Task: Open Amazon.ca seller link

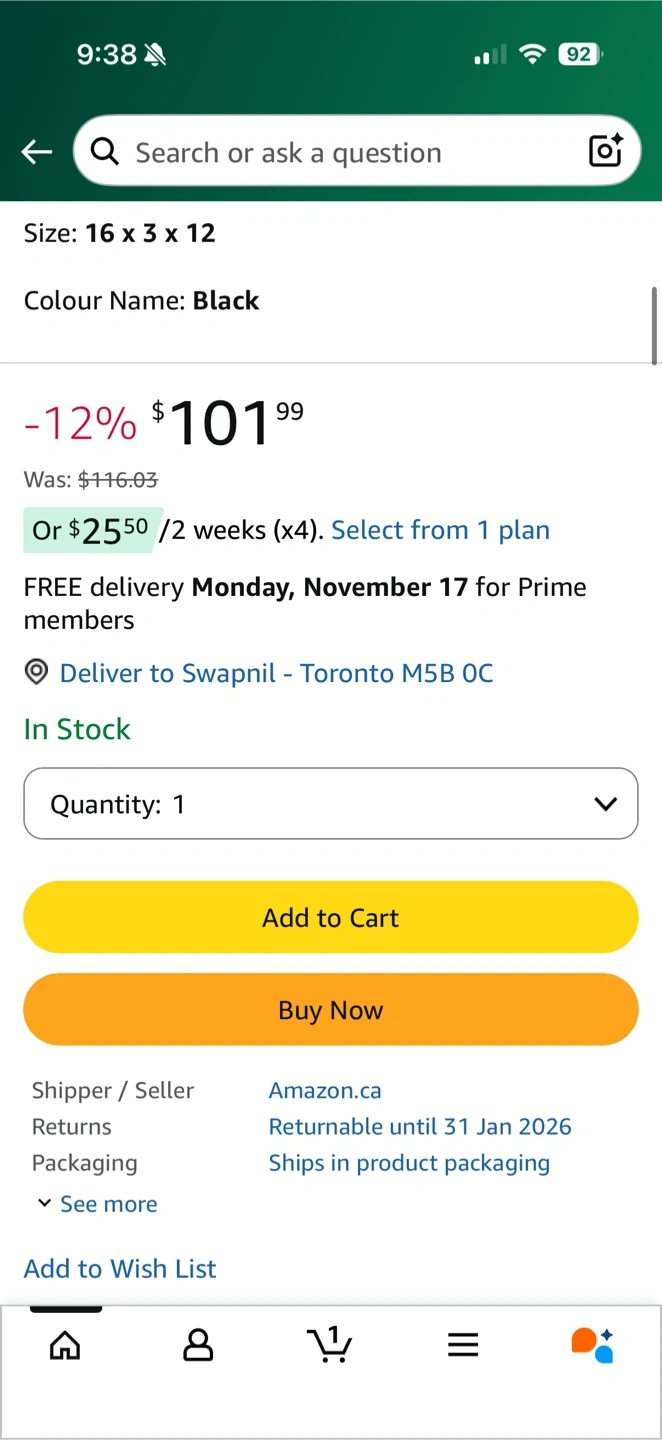Action: click(325, 1090)
